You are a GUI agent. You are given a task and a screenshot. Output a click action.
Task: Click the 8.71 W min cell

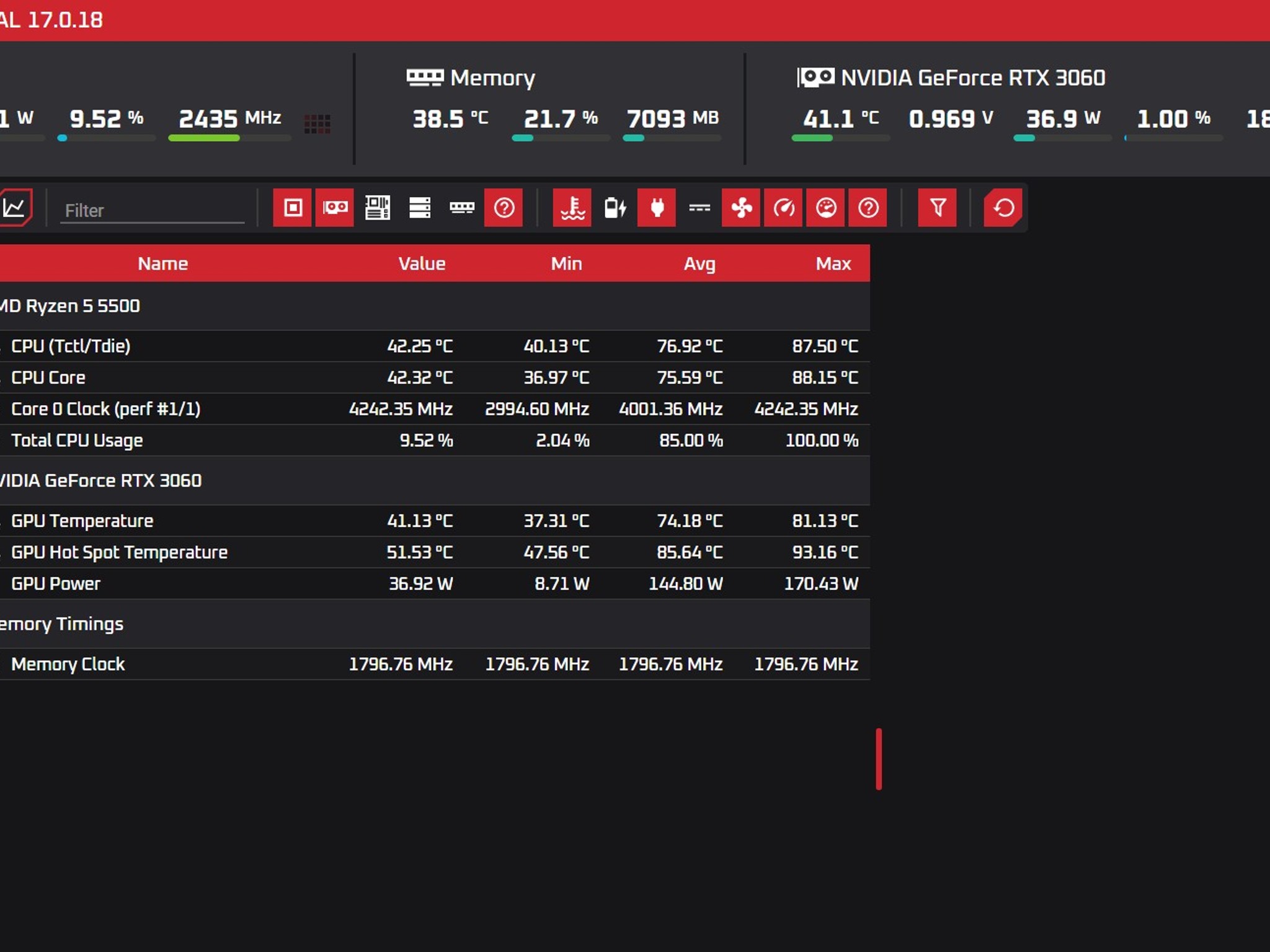point(562,584)
